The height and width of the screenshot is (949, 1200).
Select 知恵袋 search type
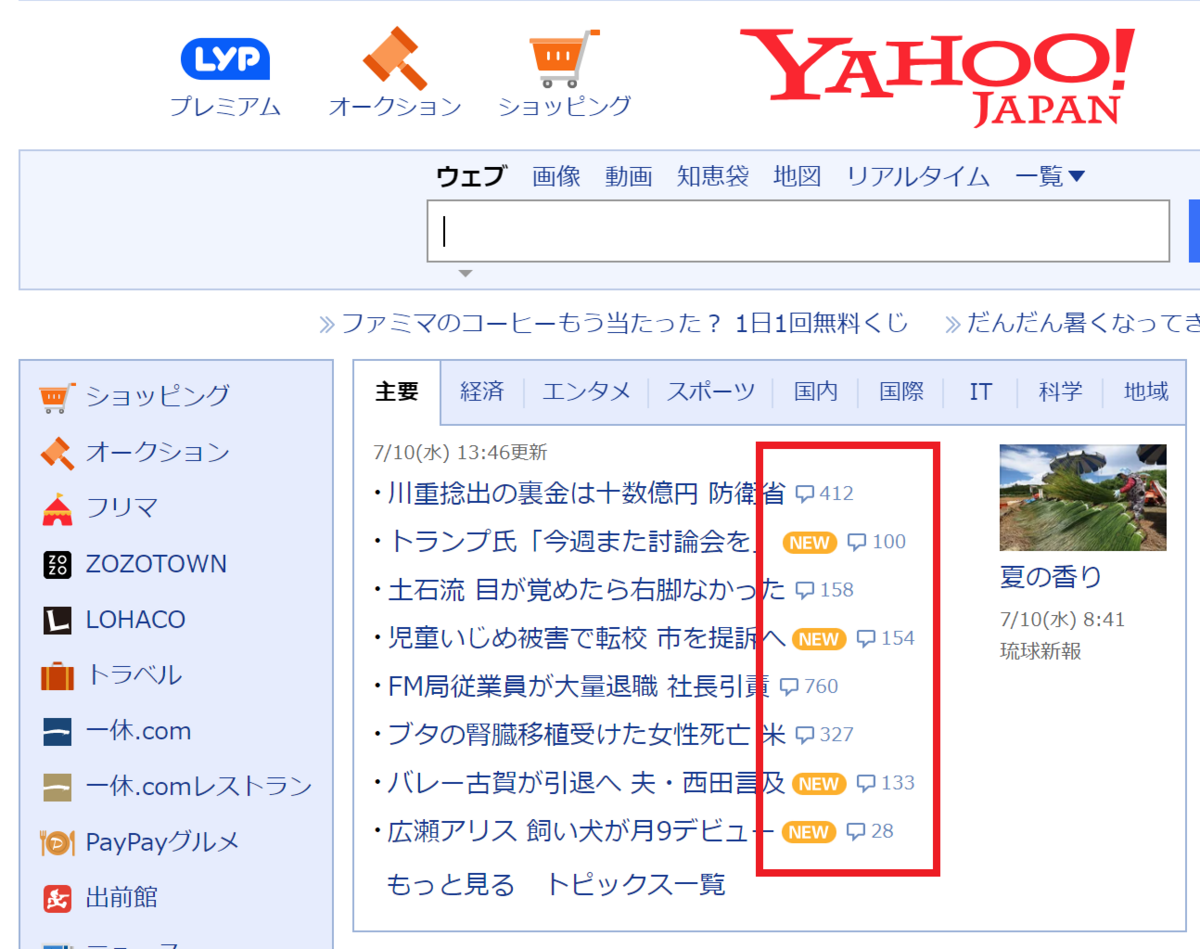(x=713, y=177)
